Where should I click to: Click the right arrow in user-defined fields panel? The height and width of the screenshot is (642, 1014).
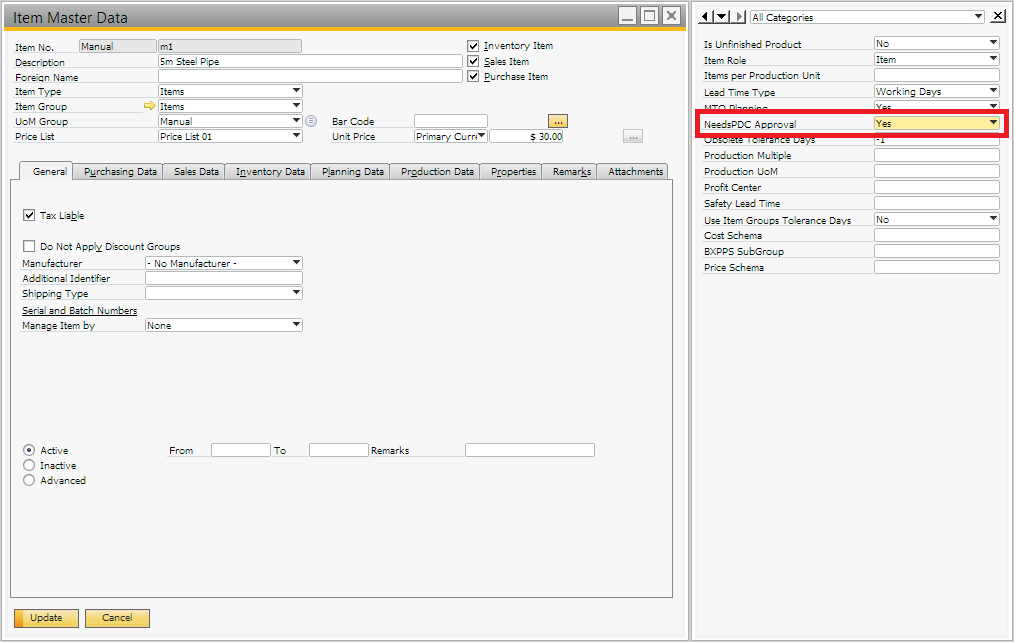739,17
